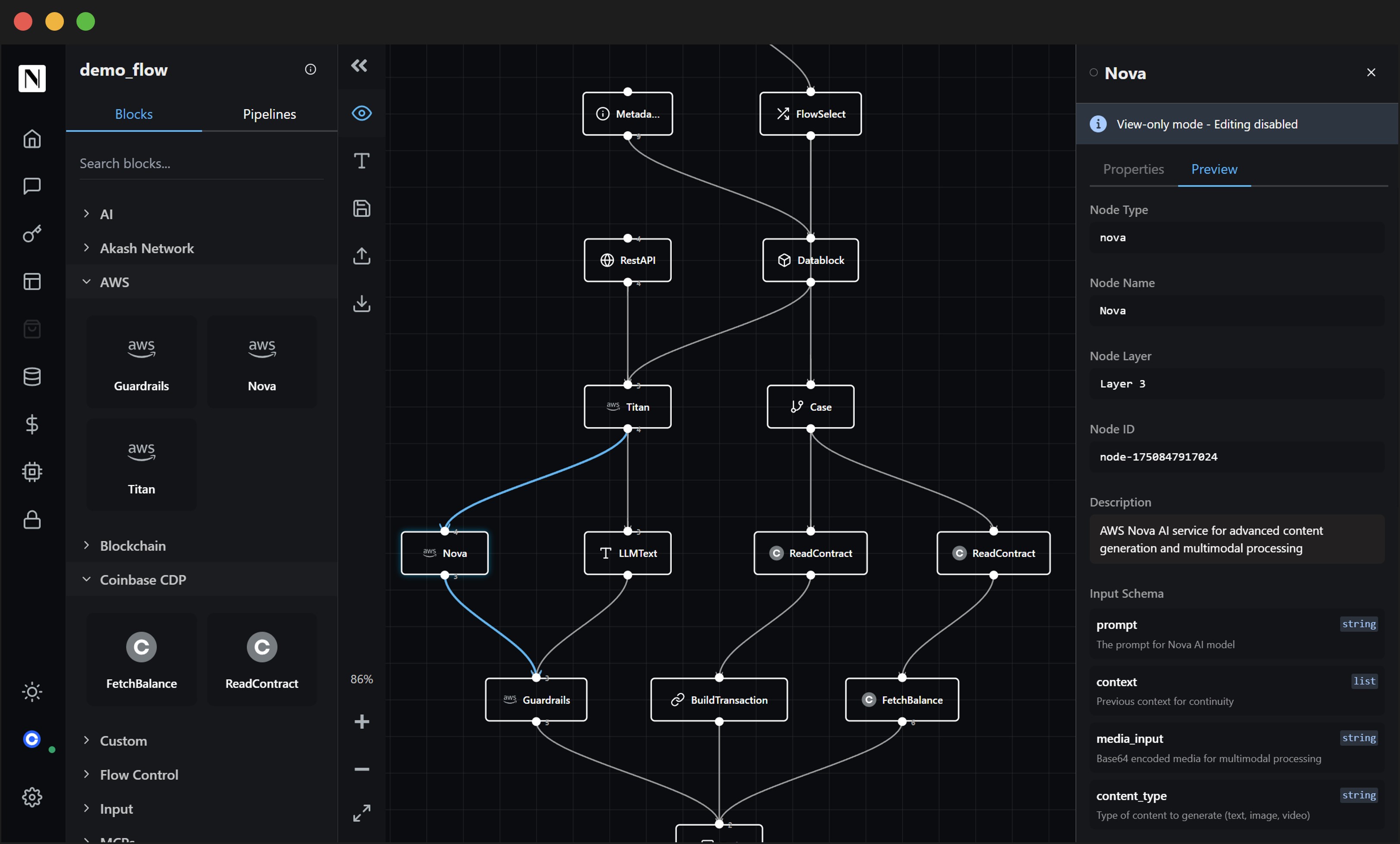
Task: Select the FlowSelect node on canvas
Action: (811, 114)
